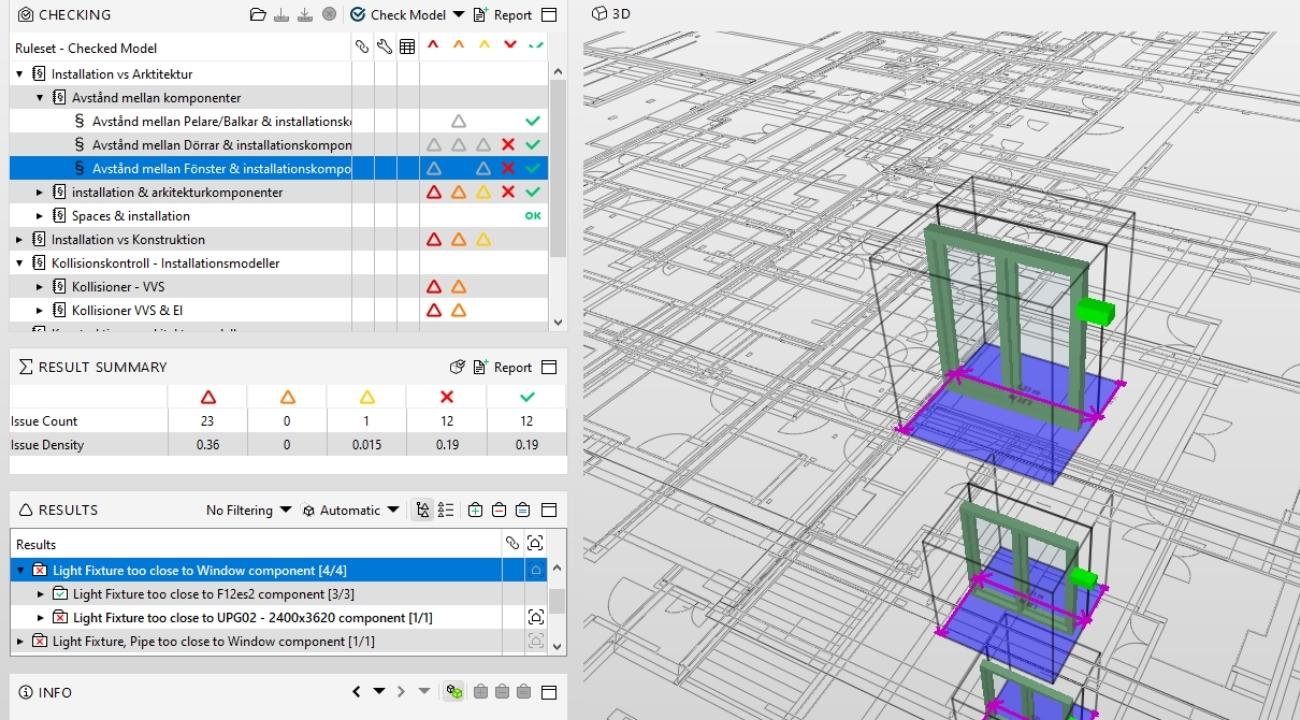Collapse Avstånd mellan komponenter ruleset
Screen dimensions: 1300x720
pos(40,98)
